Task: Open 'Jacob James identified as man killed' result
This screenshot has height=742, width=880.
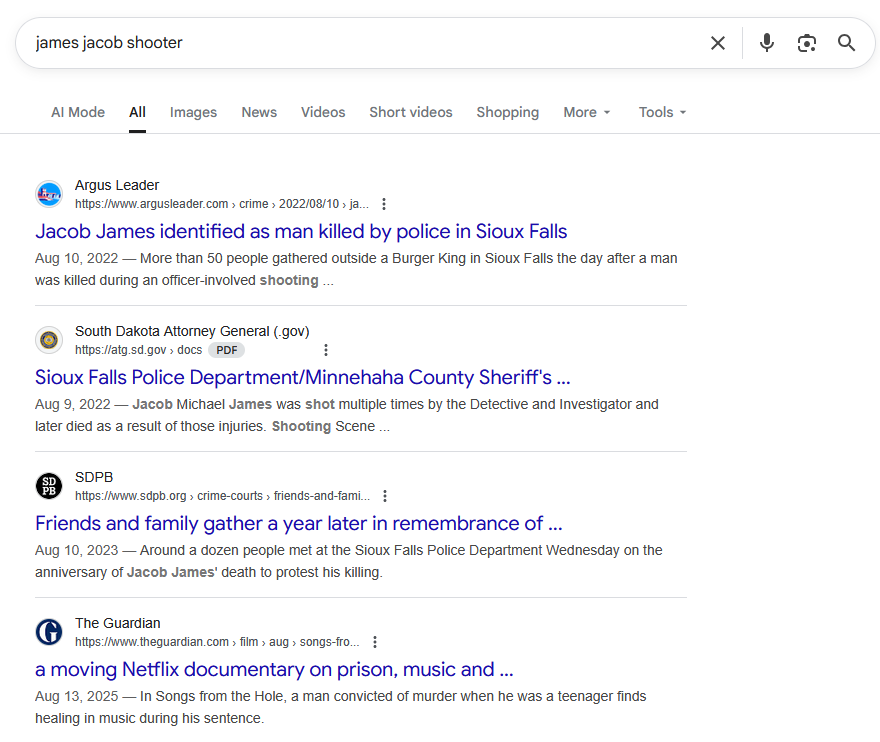Action: [x=301, y=231]
